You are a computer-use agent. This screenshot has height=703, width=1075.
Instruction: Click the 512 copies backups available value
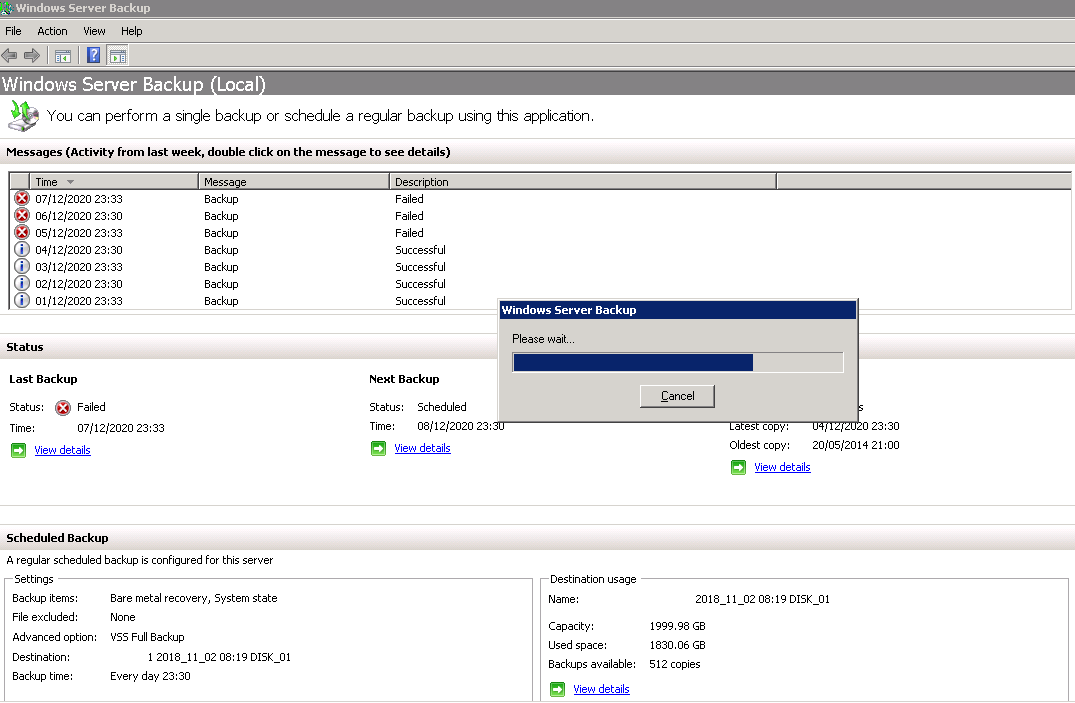pyautogui.click(x=675, y=665)
